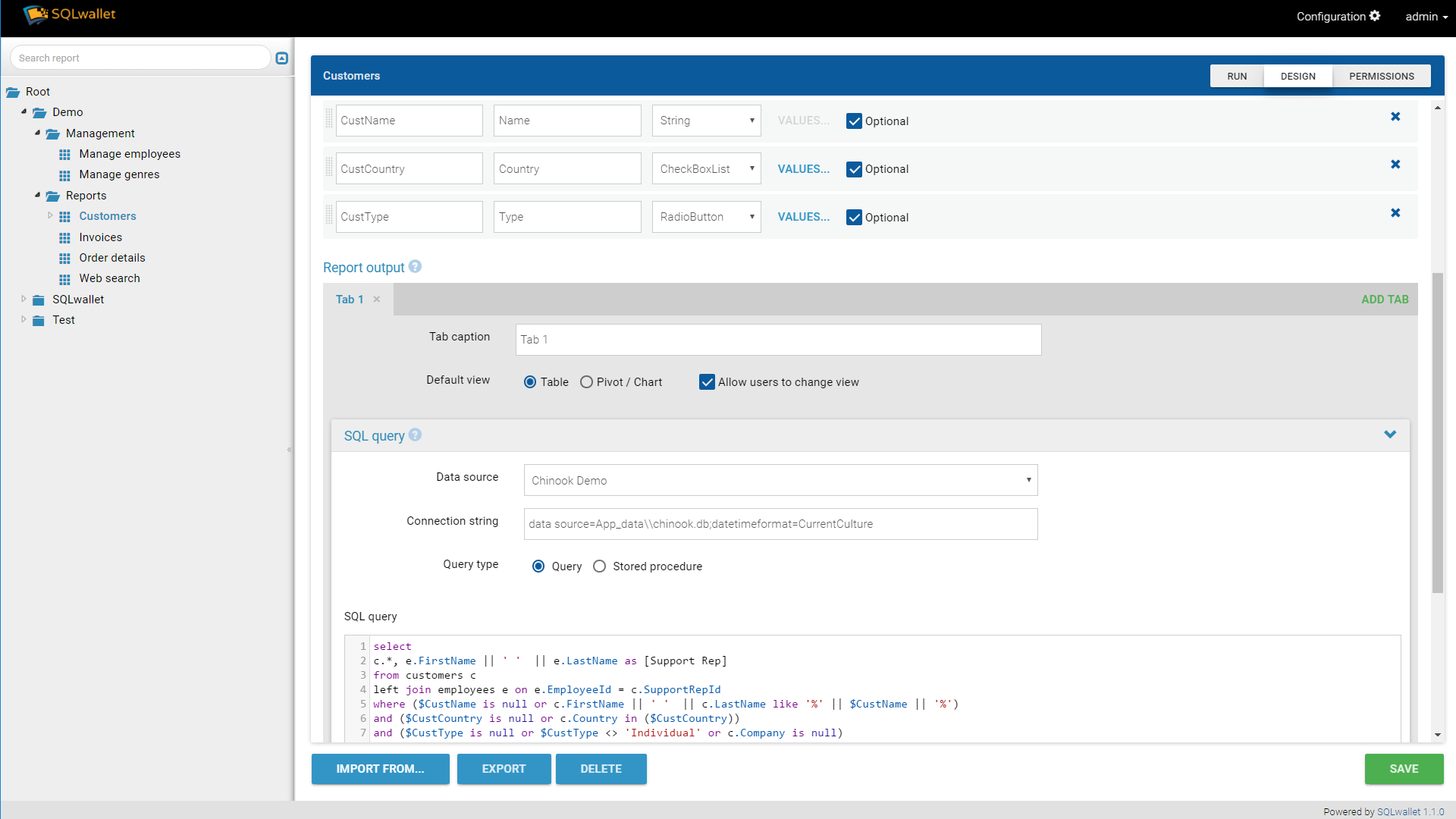Switch to the RUN tab

click(1237, 76)
